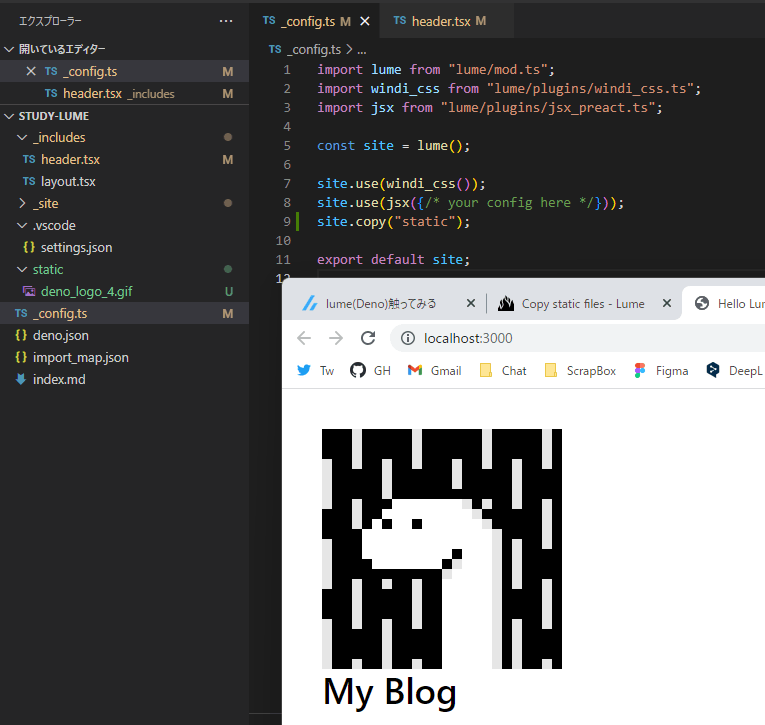The height and width of the screenshot is (725, 765).
Task: Switch to Copy static files - Lume tab
Action: click(583, 304)
